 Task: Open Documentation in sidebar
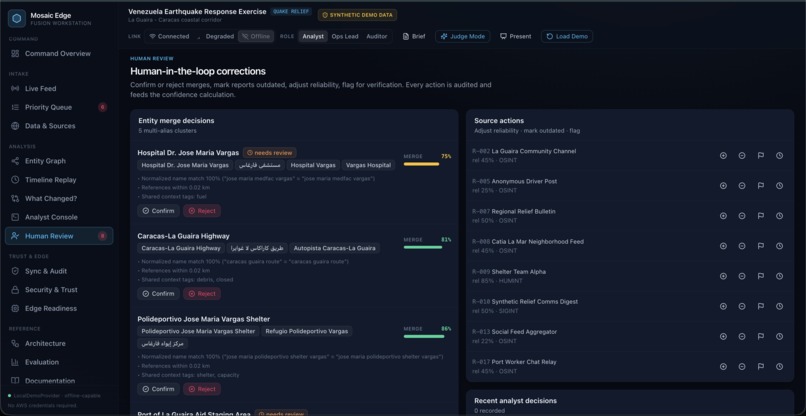click(59, 381)
